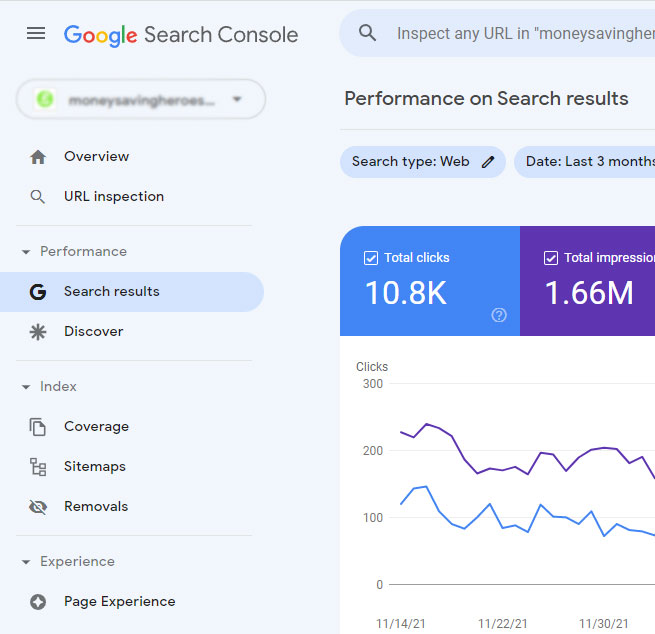The height and width of the screenshot is (634, 655).
Task: Click the 100 value on chart axis
Action: pyautogui.click(x=373, y=518)
